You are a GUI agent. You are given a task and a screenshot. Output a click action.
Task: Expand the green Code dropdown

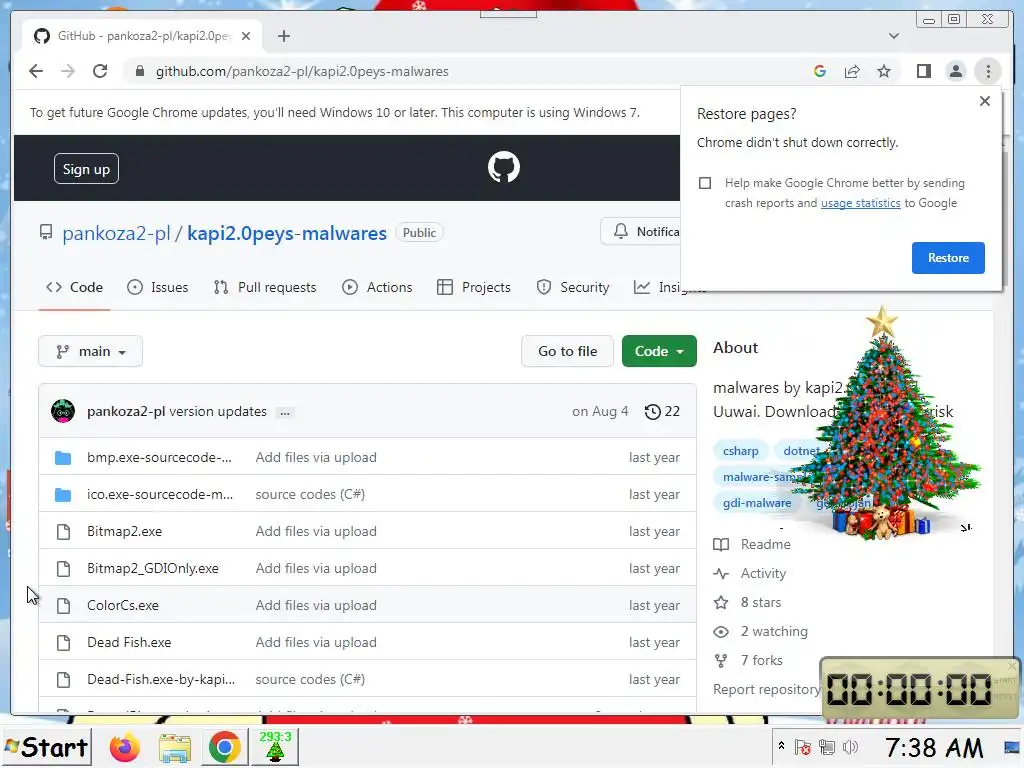[x=659, y=351]
